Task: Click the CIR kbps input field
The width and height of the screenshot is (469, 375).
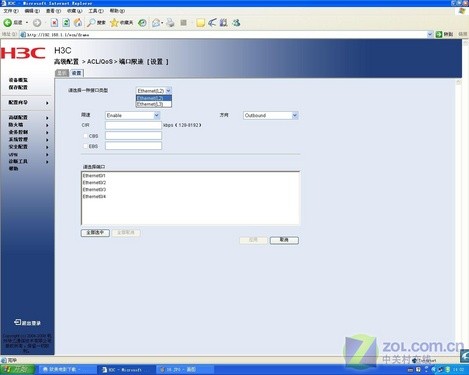Action: pyautogui.click(x=133, y=125)
